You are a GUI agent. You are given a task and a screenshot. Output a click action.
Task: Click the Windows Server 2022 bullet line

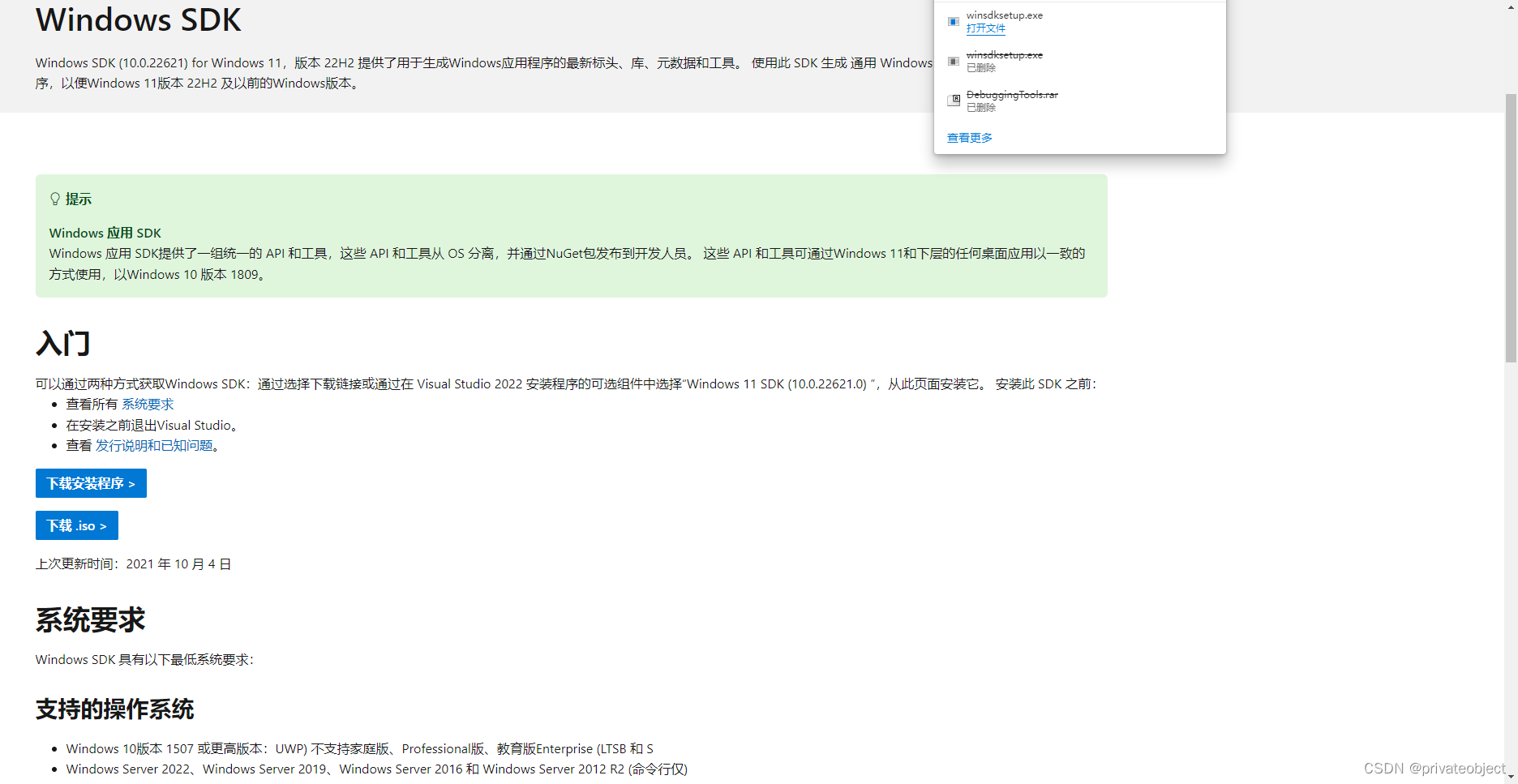(x=377, y=769)
